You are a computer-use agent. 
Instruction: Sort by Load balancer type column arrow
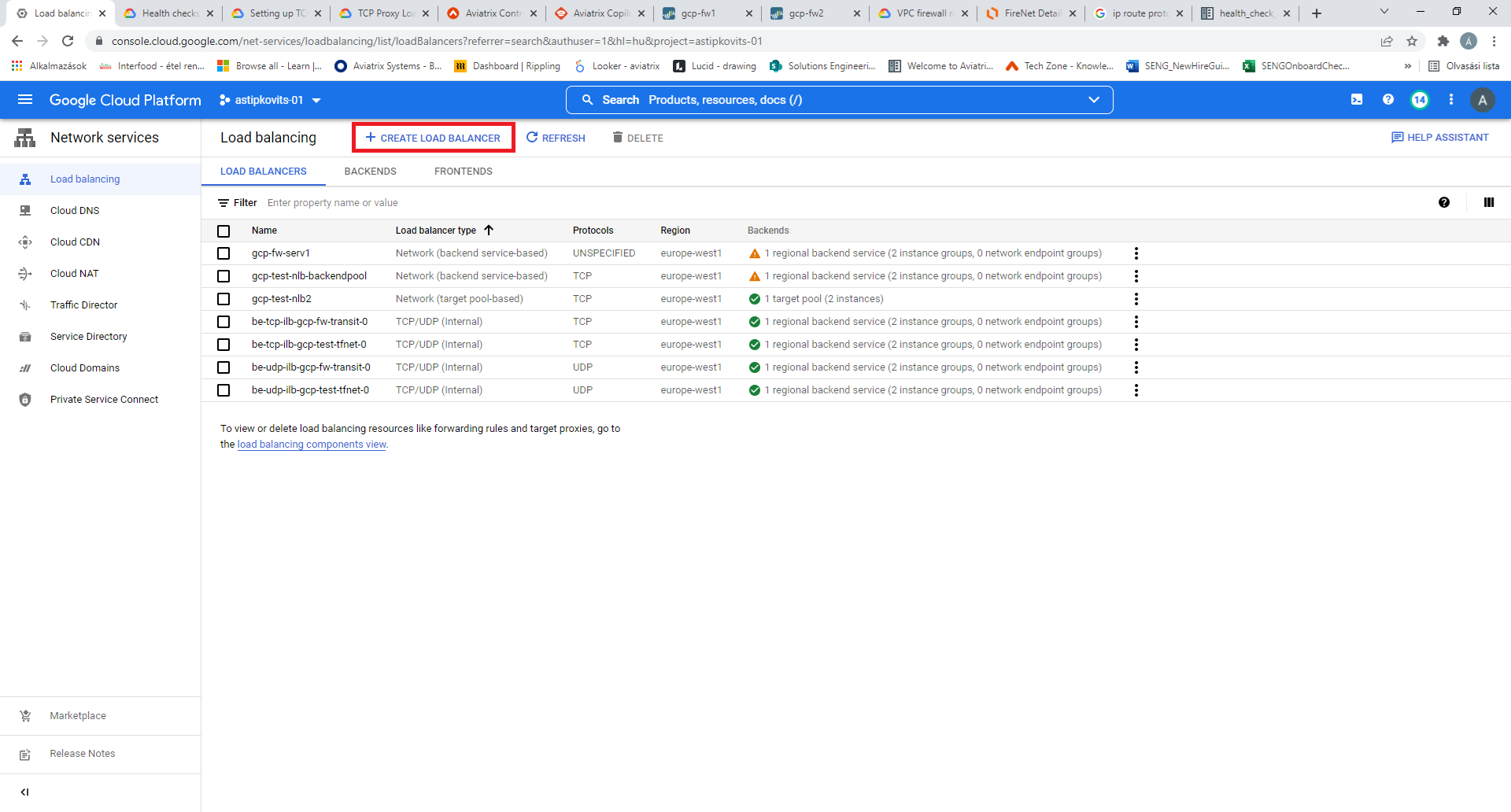coord(489,231)
